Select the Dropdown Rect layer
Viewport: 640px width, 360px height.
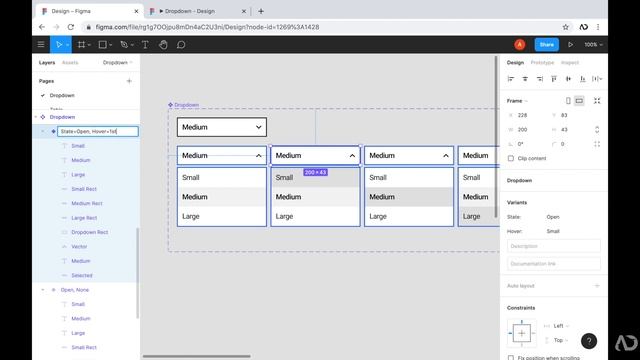pos(89,232)
